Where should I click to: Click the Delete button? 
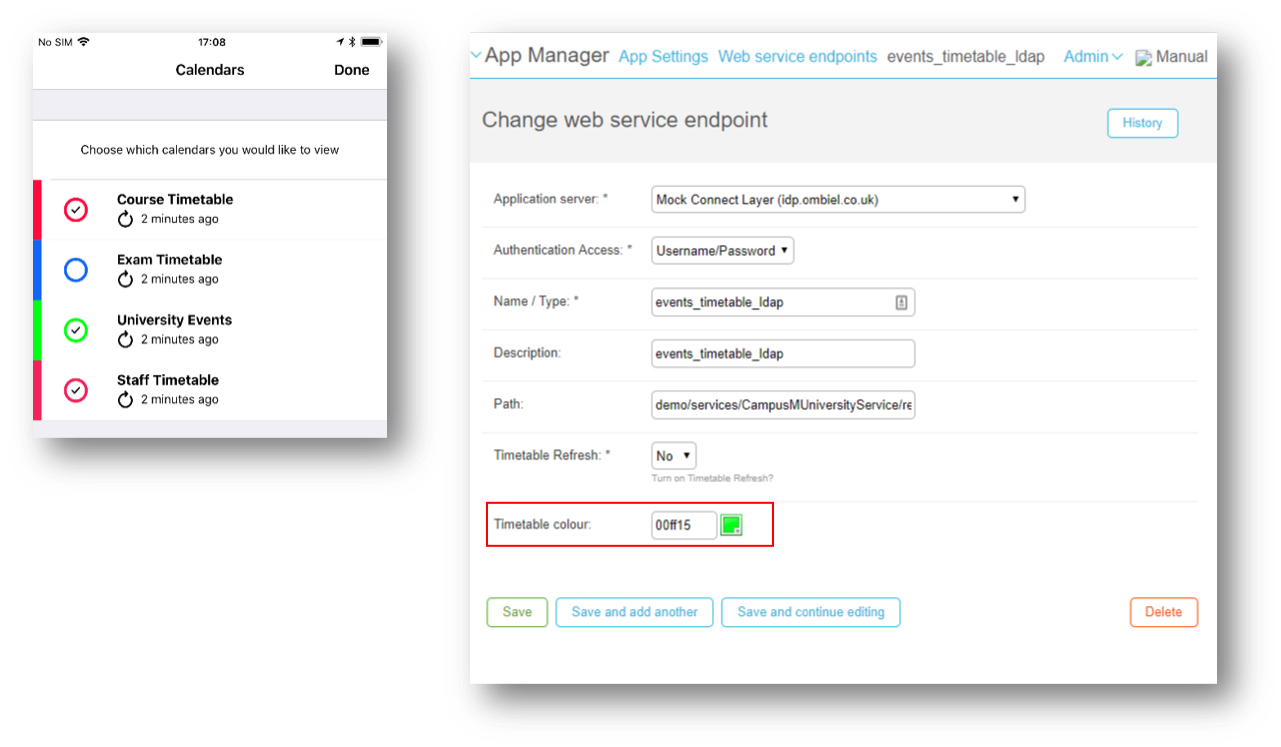tap(1163, 612)
